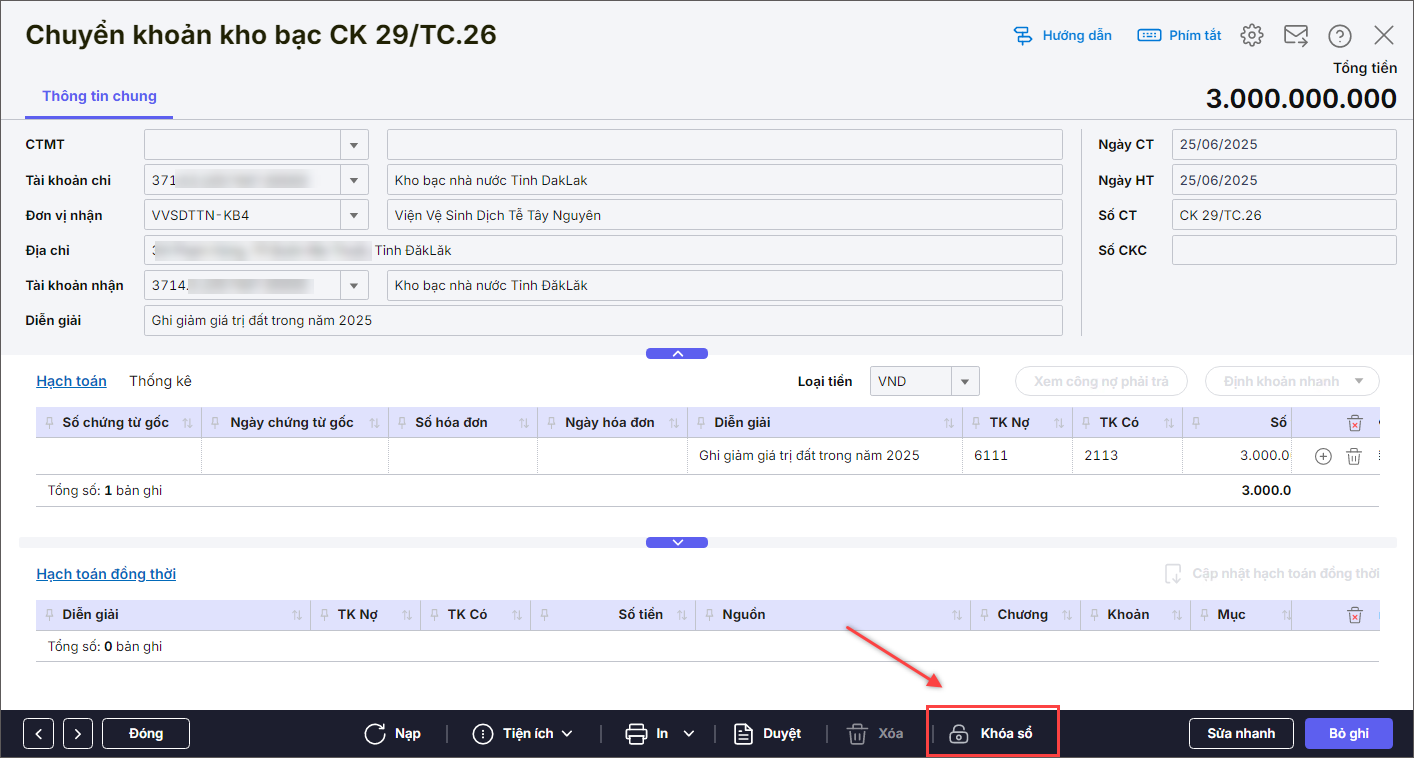
Task: Open the Loại tiền VND dropdown
Action: tap(964, 381)
